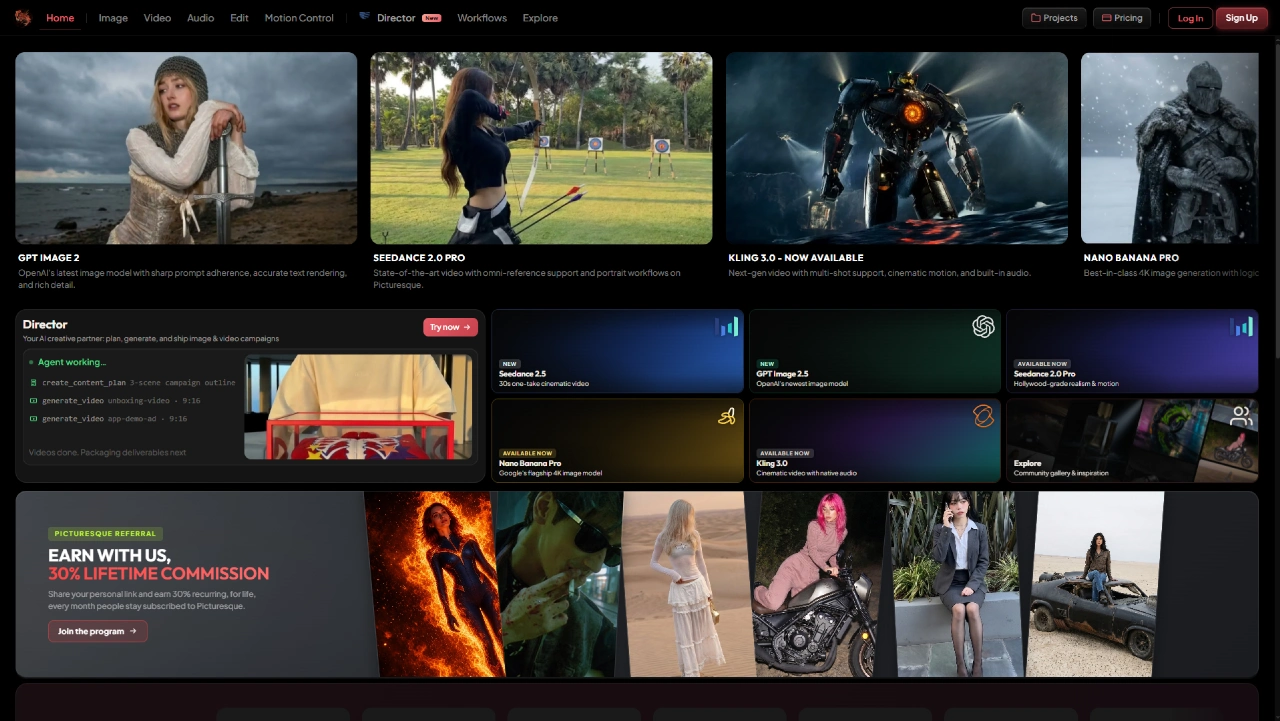1280x721 pixels.
Task: Click the bars icon on the Seedance 2.5 card
Action: (726, 327)
